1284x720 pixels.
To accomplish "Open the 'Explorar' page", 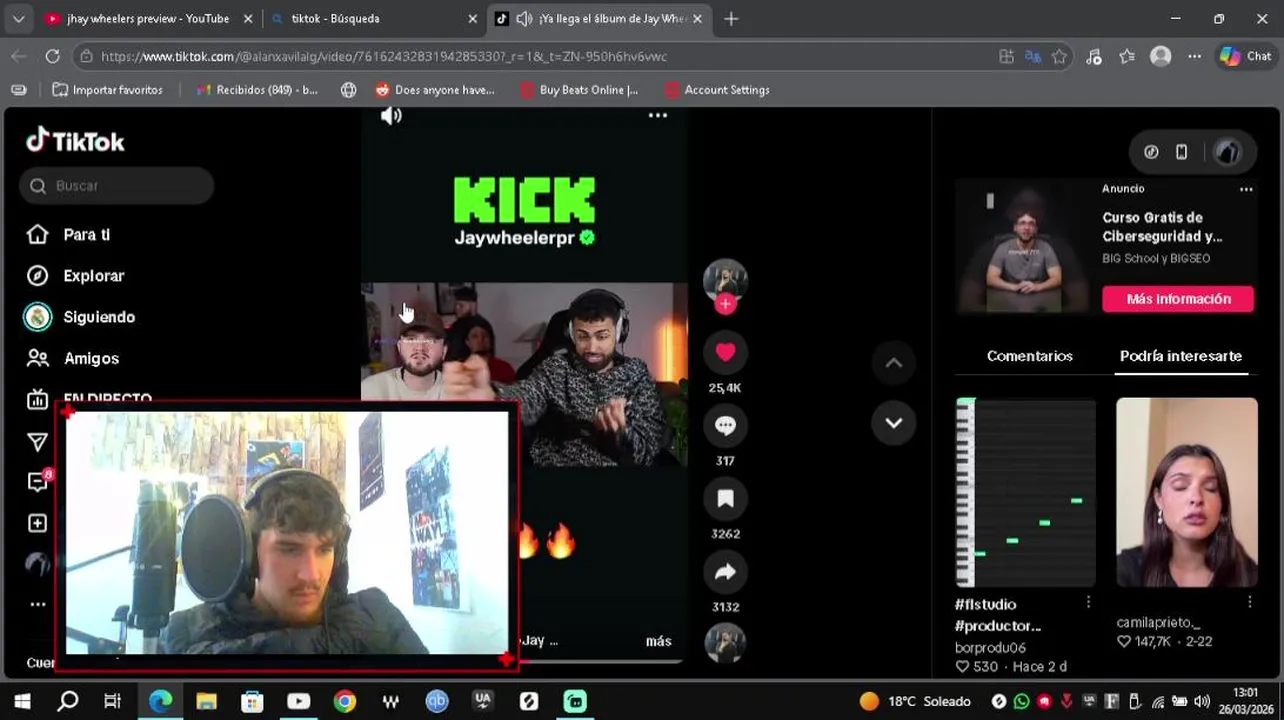I will (x=93, y=276).
